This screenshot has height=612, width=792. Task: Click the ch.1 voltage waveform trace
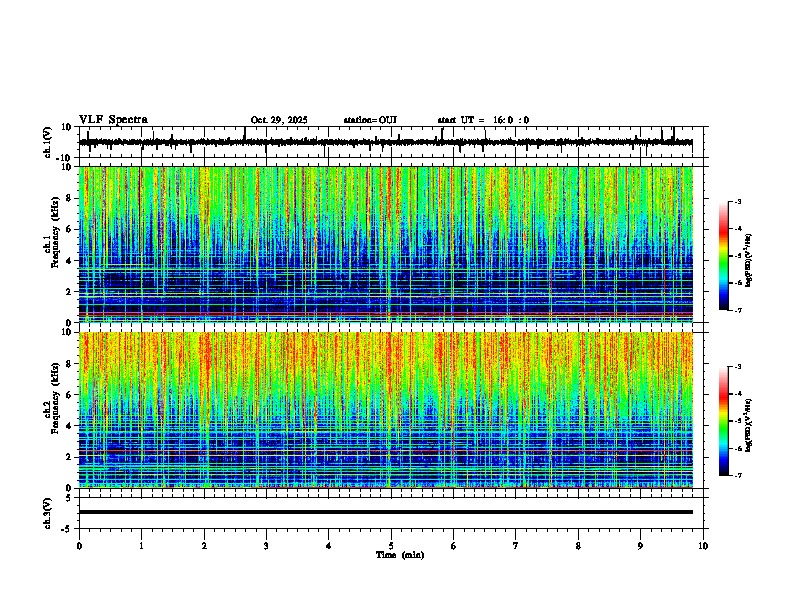385,142
